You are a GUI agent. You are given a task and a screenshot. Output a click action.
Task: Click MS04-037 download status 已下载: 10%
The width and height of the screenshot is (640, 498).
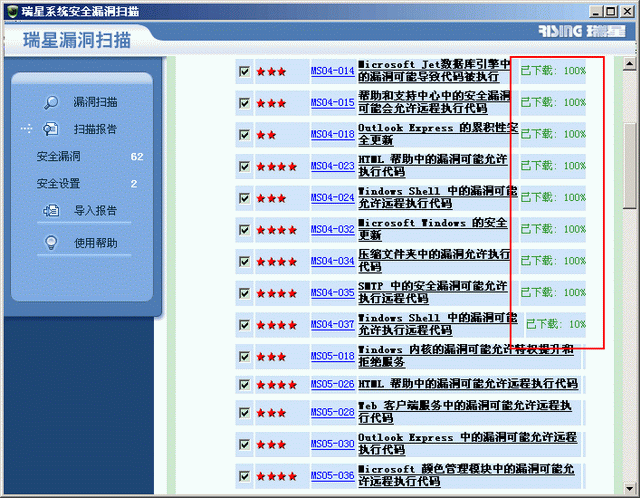pos(556,325)
